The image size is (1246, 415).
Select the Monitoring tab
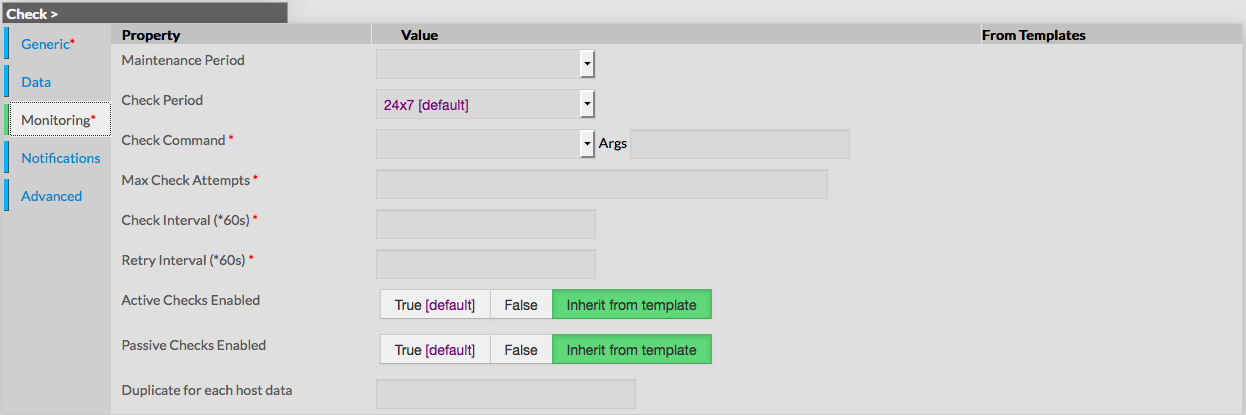pyautogui.click(x=58, y=120)
